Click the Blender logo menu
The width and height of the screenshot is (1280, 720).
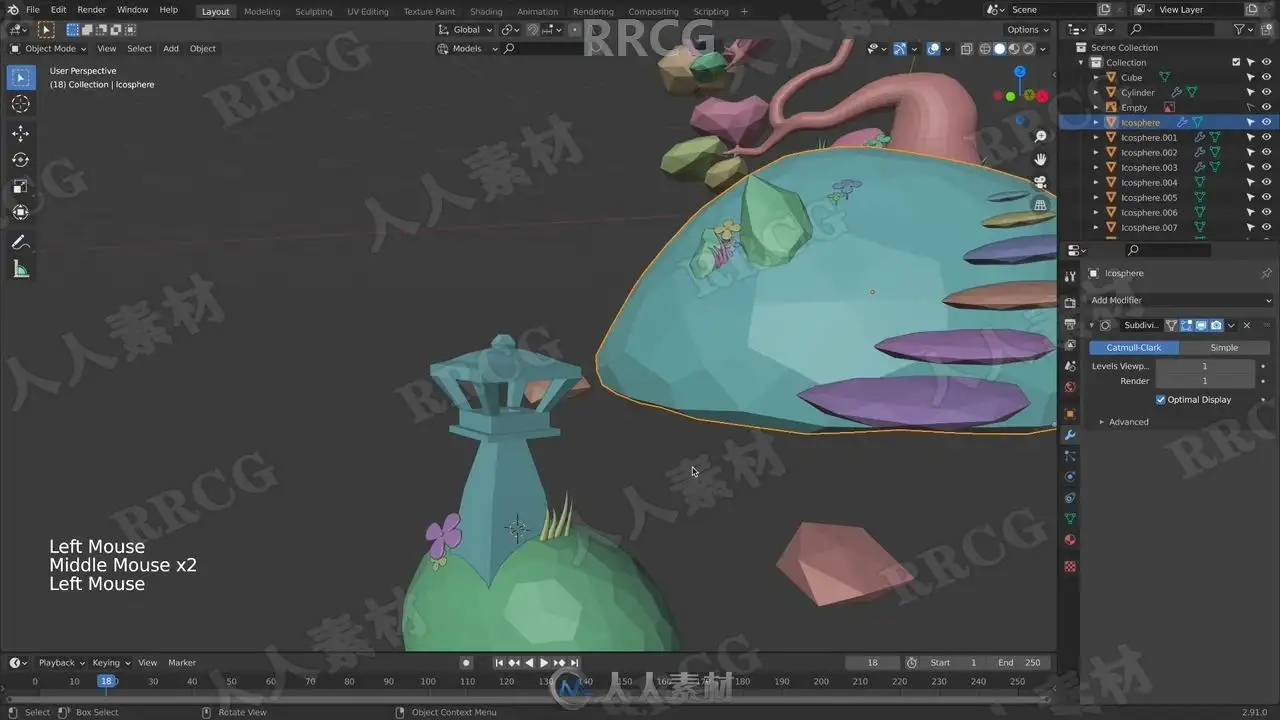12,10
